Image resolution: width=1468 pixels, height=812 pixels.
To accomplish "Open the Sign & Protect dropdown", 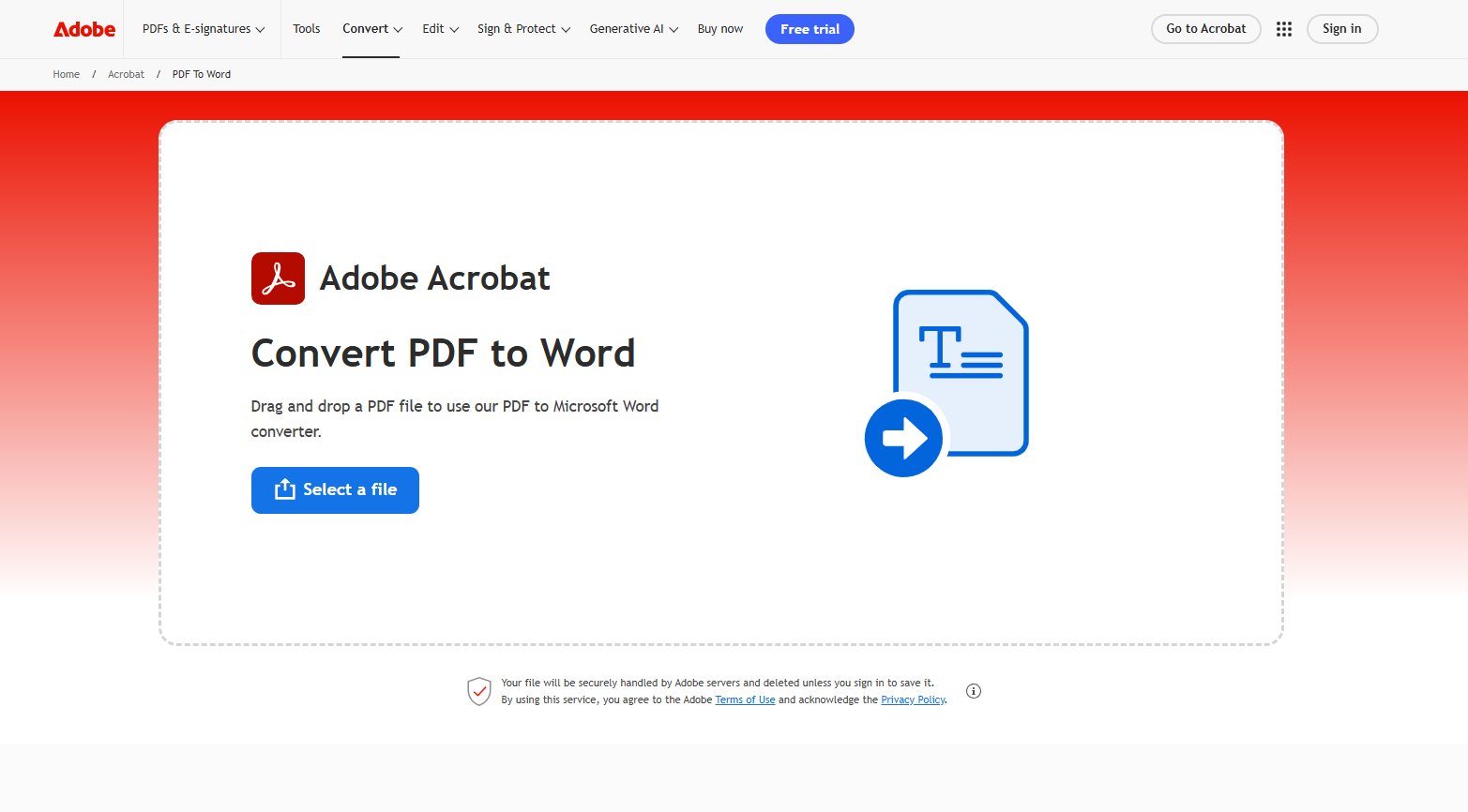I will pos(522,29).
